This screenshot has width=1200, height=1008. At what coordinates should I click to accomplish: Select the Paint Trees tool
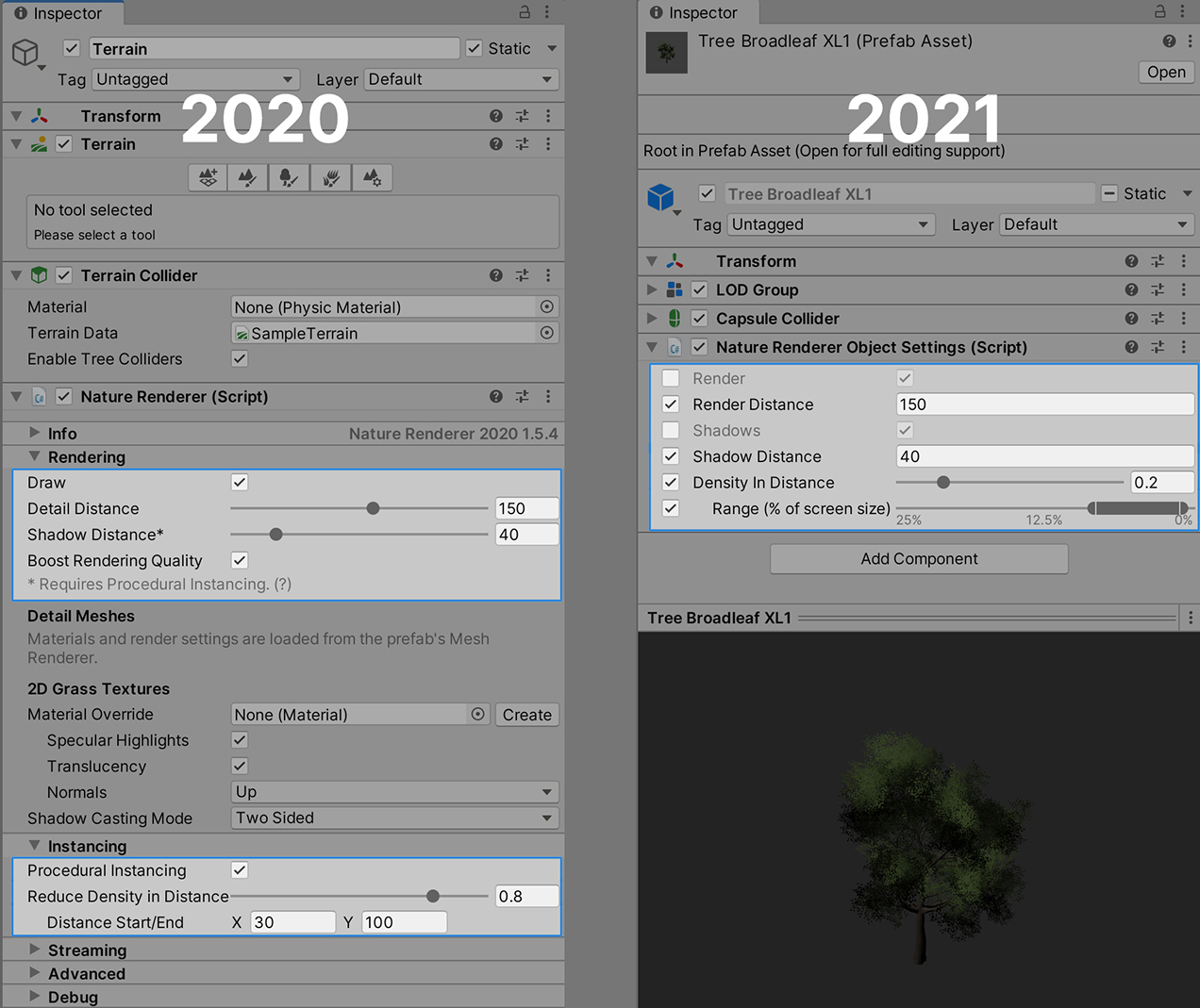[x=290, y=177]
